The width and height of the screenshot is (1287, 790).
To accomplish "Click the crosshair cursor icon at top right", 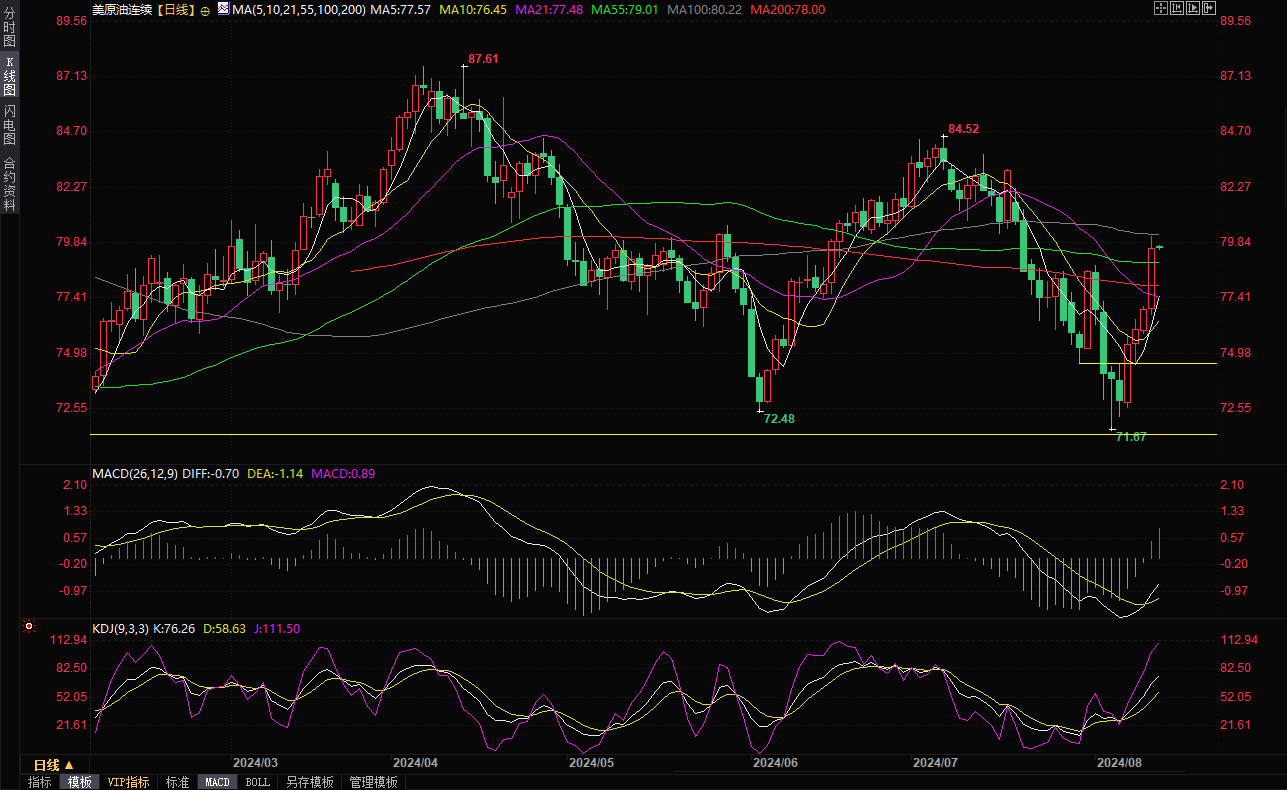I will (1160, 8).
